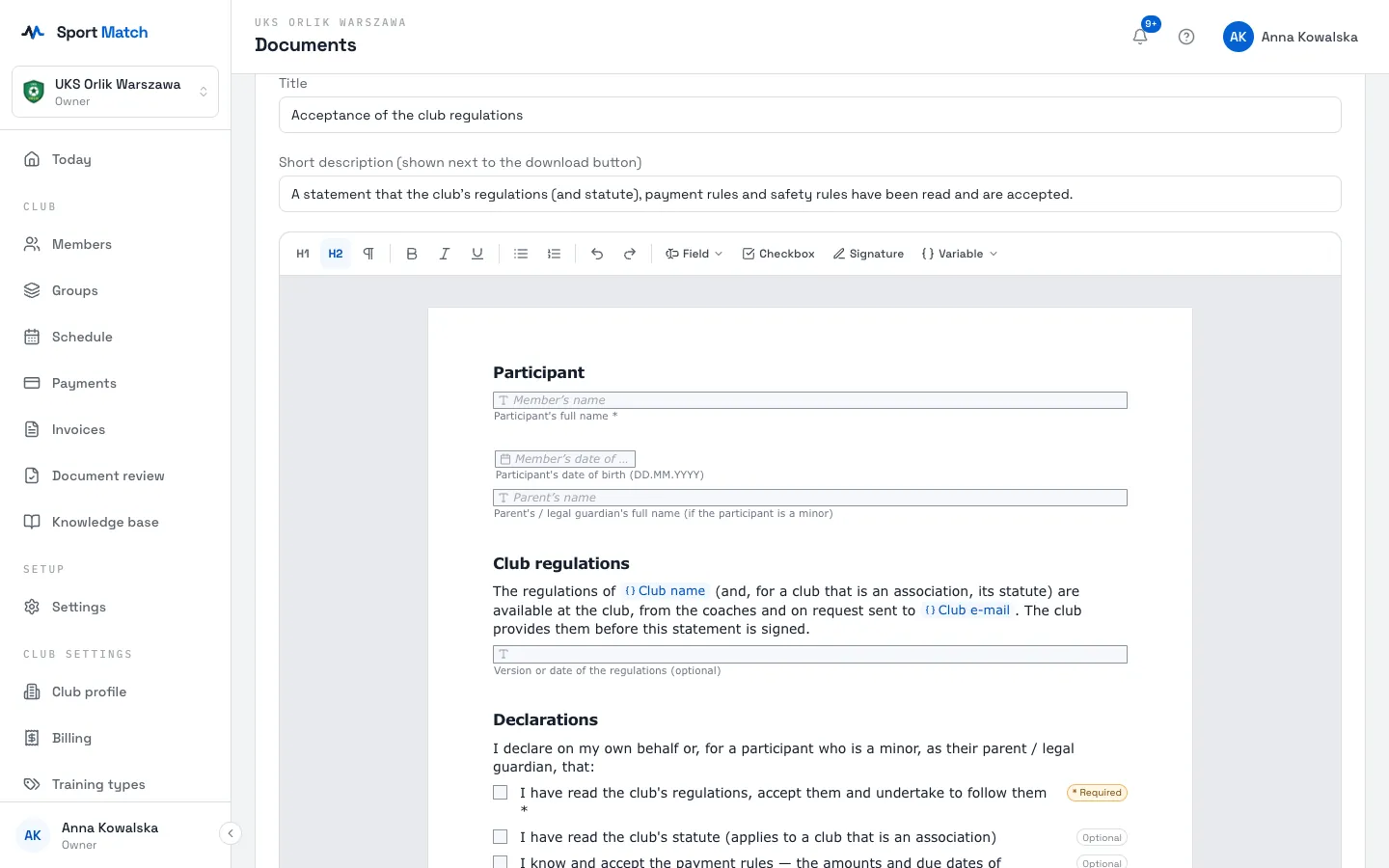Check 'I have read the club's regulations' box

point(500,793)
